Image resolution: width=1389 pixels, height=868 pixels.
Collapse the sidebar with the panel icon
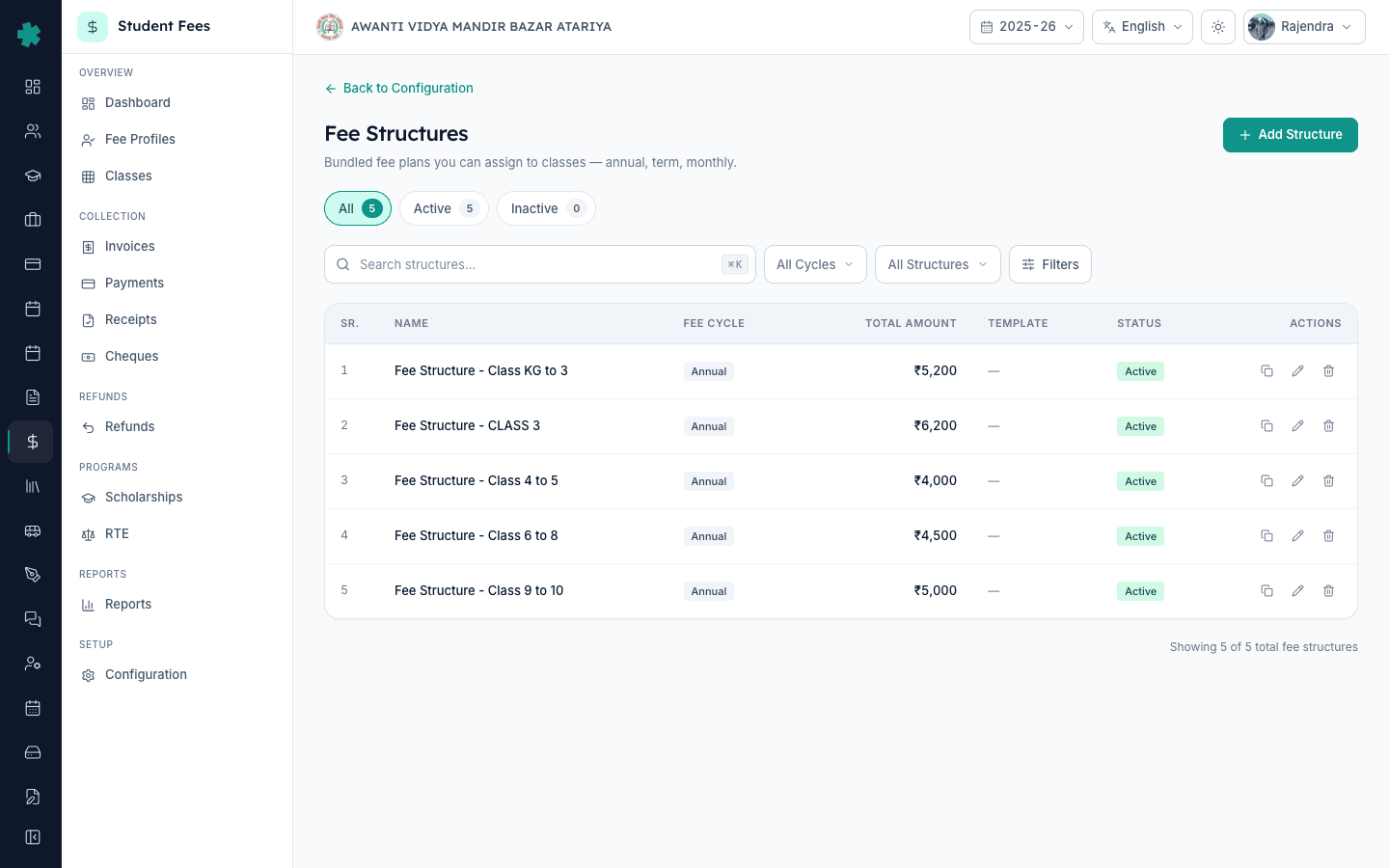pos(33,837)
